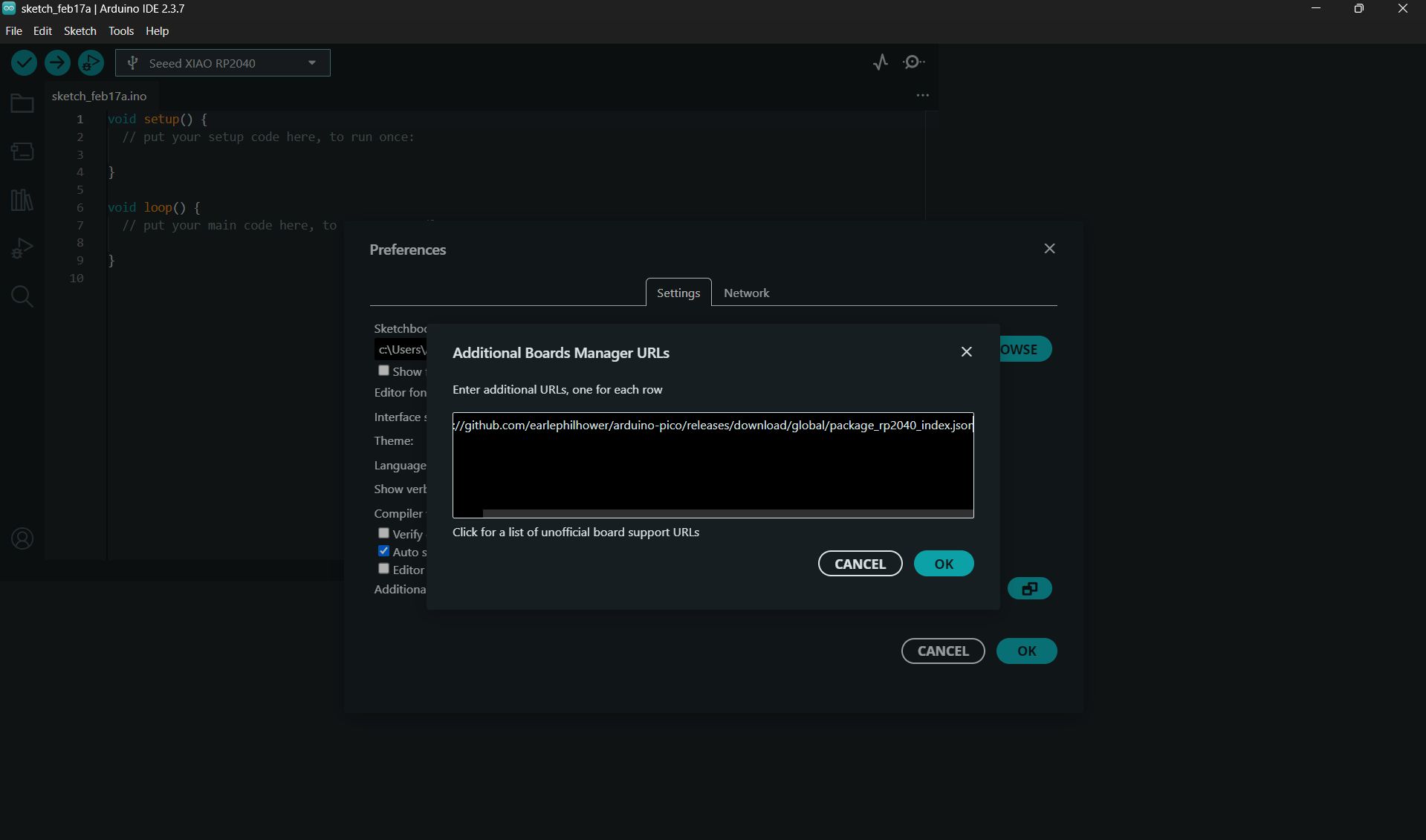Open the Edit menu

42,31
